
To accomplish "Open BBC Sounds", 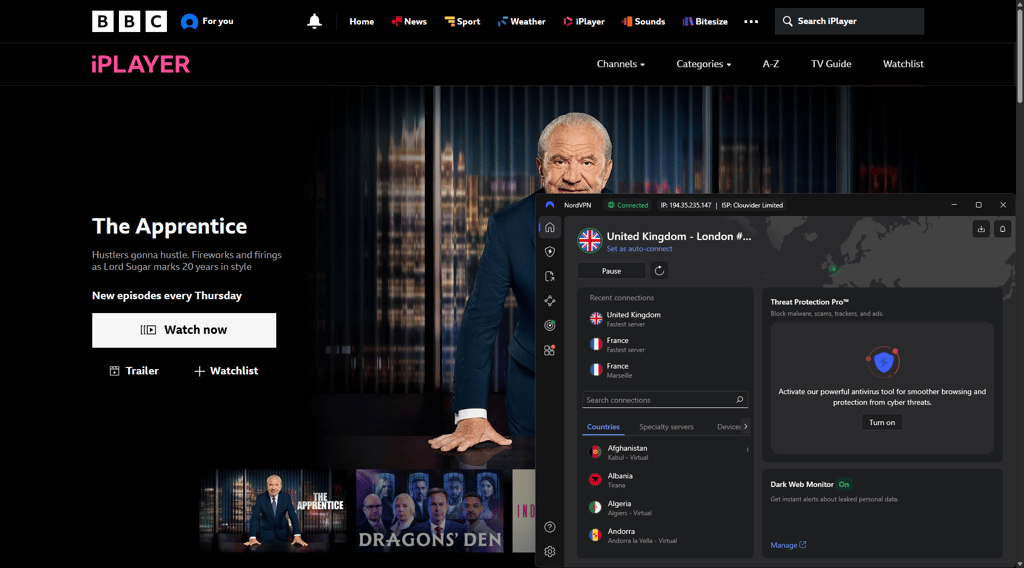I will point(643,22).
